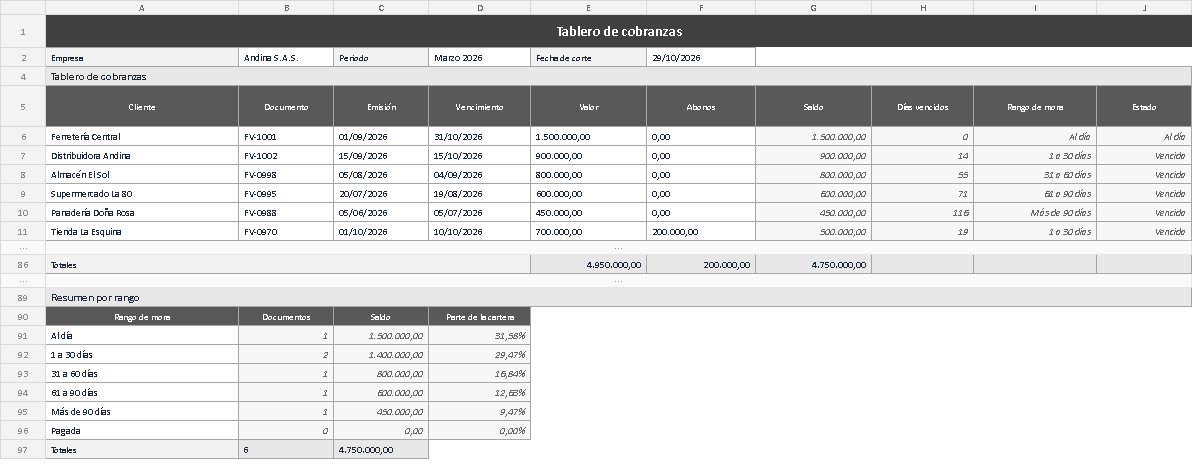The height and width of the screenshot is (471, 1204).
Task: Click the total value '4.950.000,00'
Action: click(x=588, y=265)
